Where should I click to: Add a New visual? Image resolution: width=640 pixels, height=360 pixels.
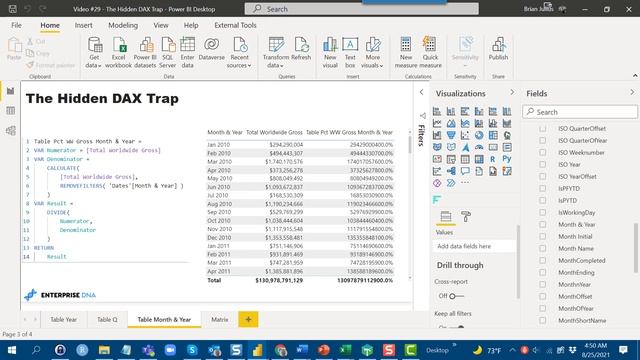pos(330,52)
